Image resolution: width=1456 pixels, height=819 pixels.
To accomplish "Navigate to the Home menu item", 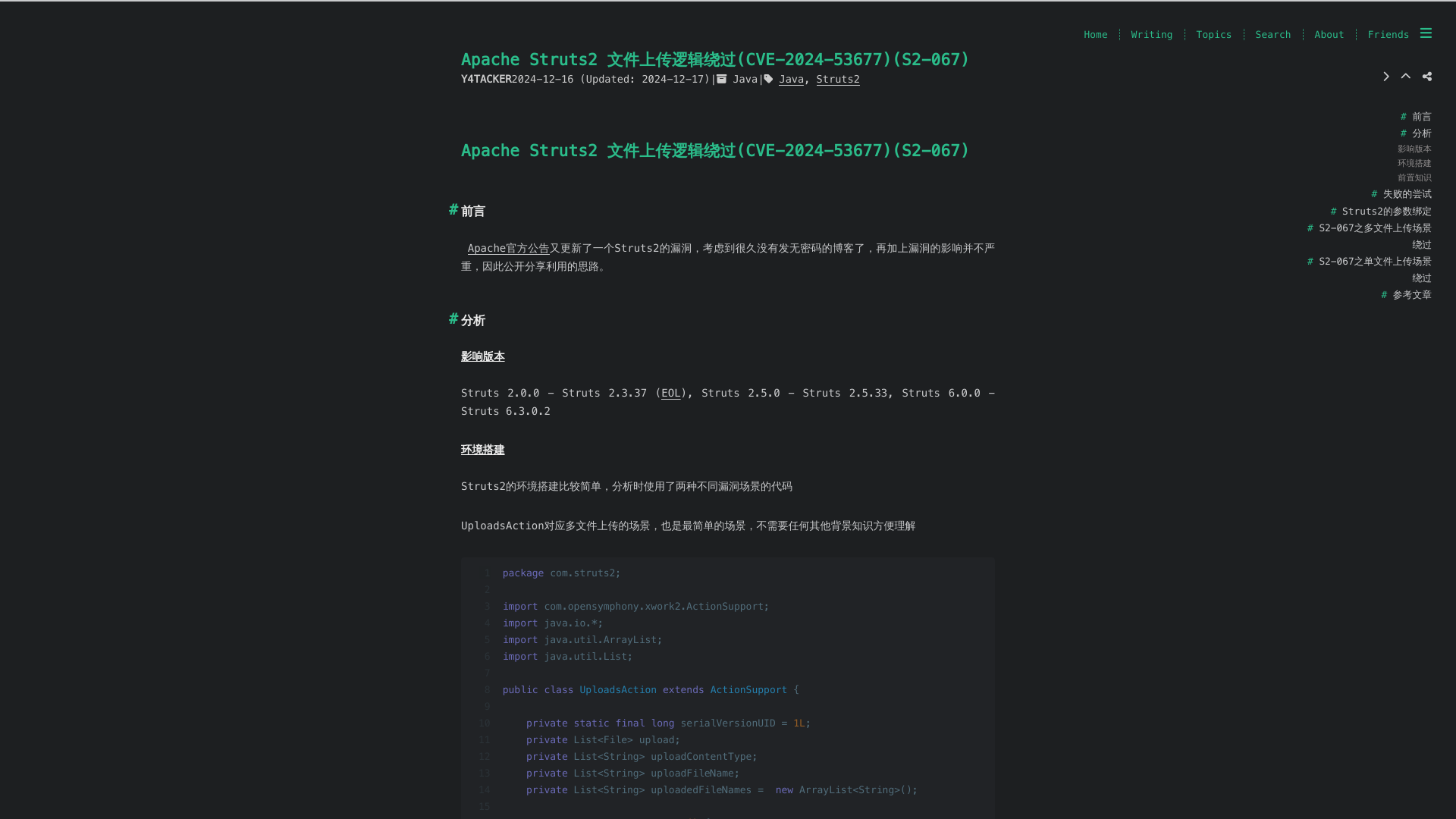I will 1096,35.
